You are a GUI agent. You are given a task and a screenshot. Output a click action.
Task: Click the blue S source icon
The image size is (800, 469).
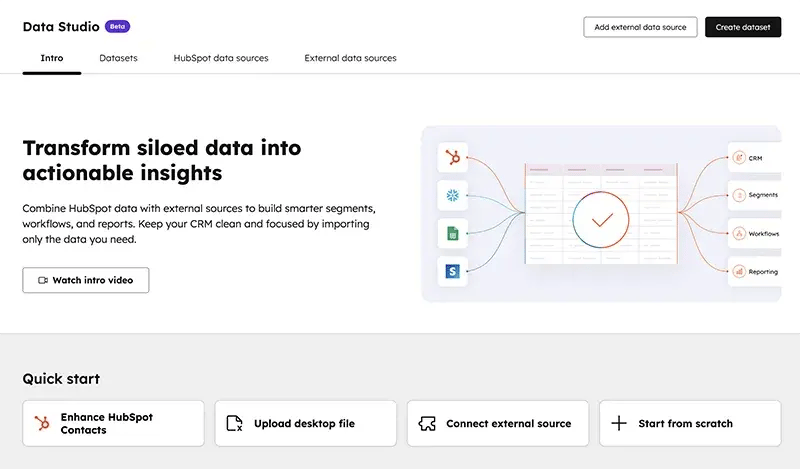click(x=453, y=271)
